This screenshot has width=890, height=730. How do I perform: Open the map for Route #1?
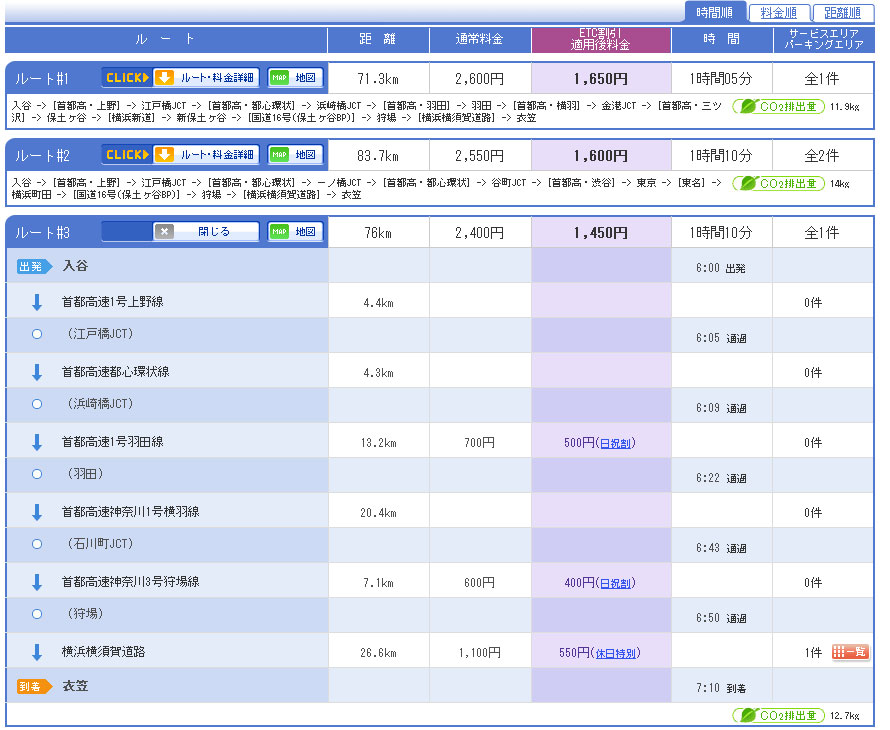click(296, 78)
